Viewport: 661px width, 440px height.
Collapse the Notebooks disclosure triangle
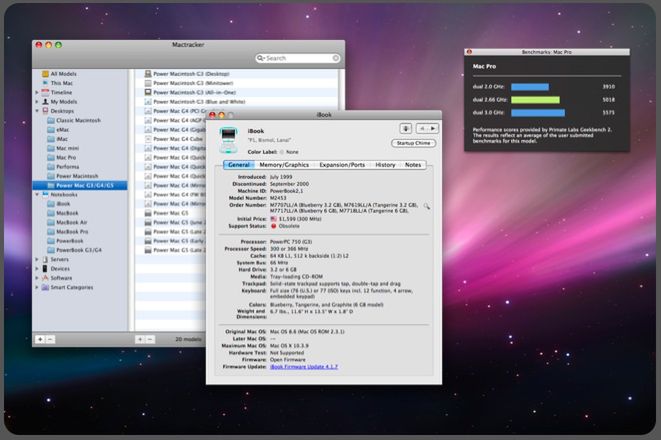coord(37,194)
